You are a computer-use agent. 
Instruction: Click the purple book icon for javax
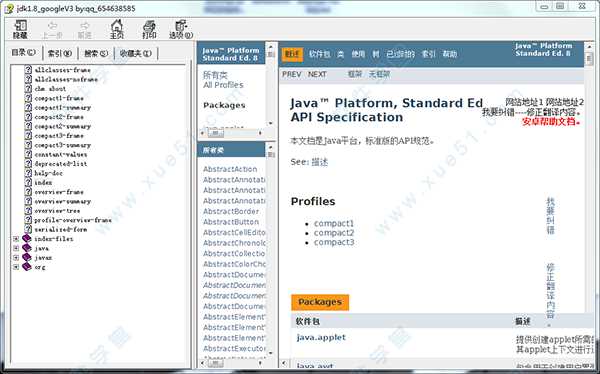[x=27, y=257]
